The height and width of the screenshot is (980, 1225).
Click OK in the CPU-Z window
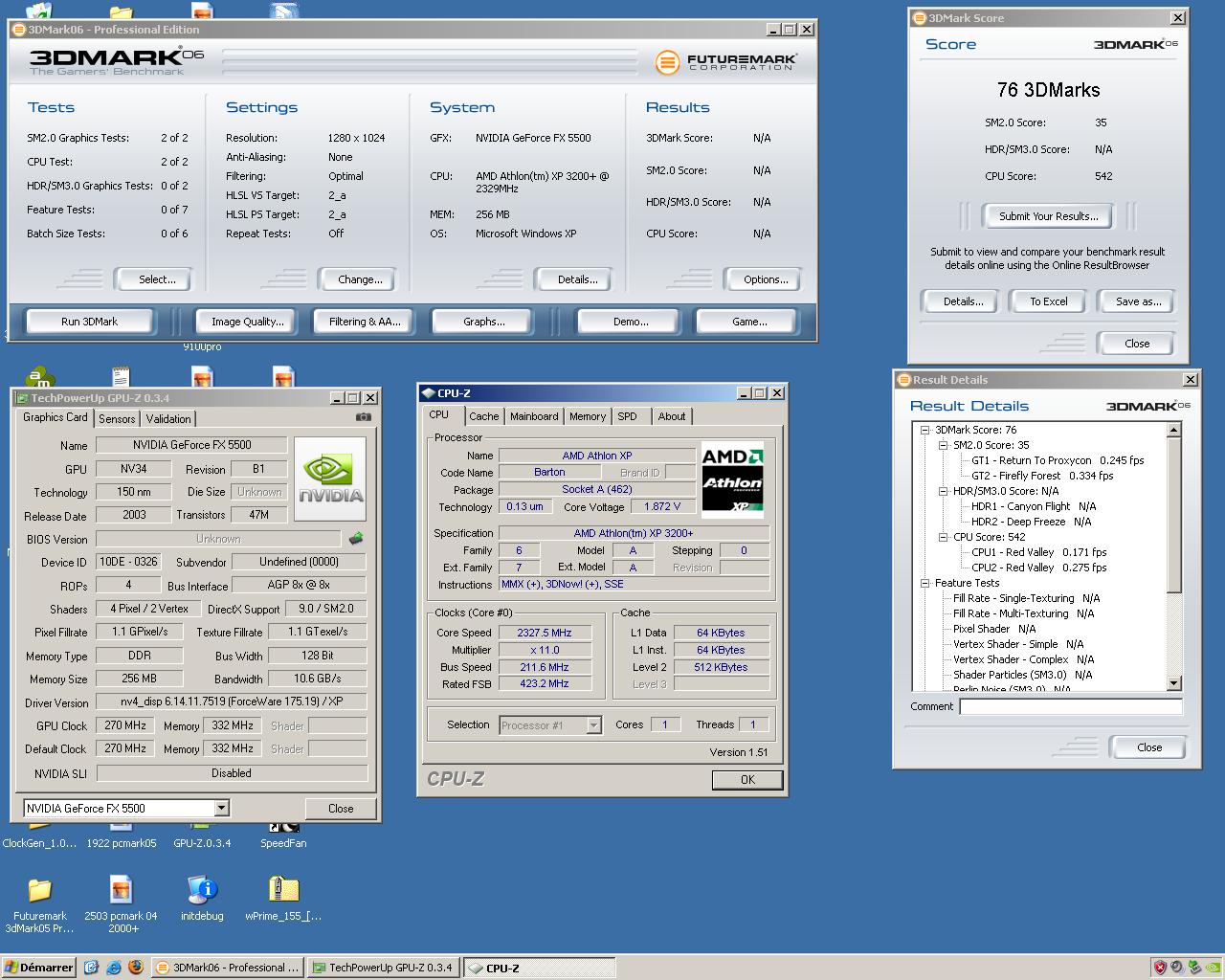pos(747,780)
